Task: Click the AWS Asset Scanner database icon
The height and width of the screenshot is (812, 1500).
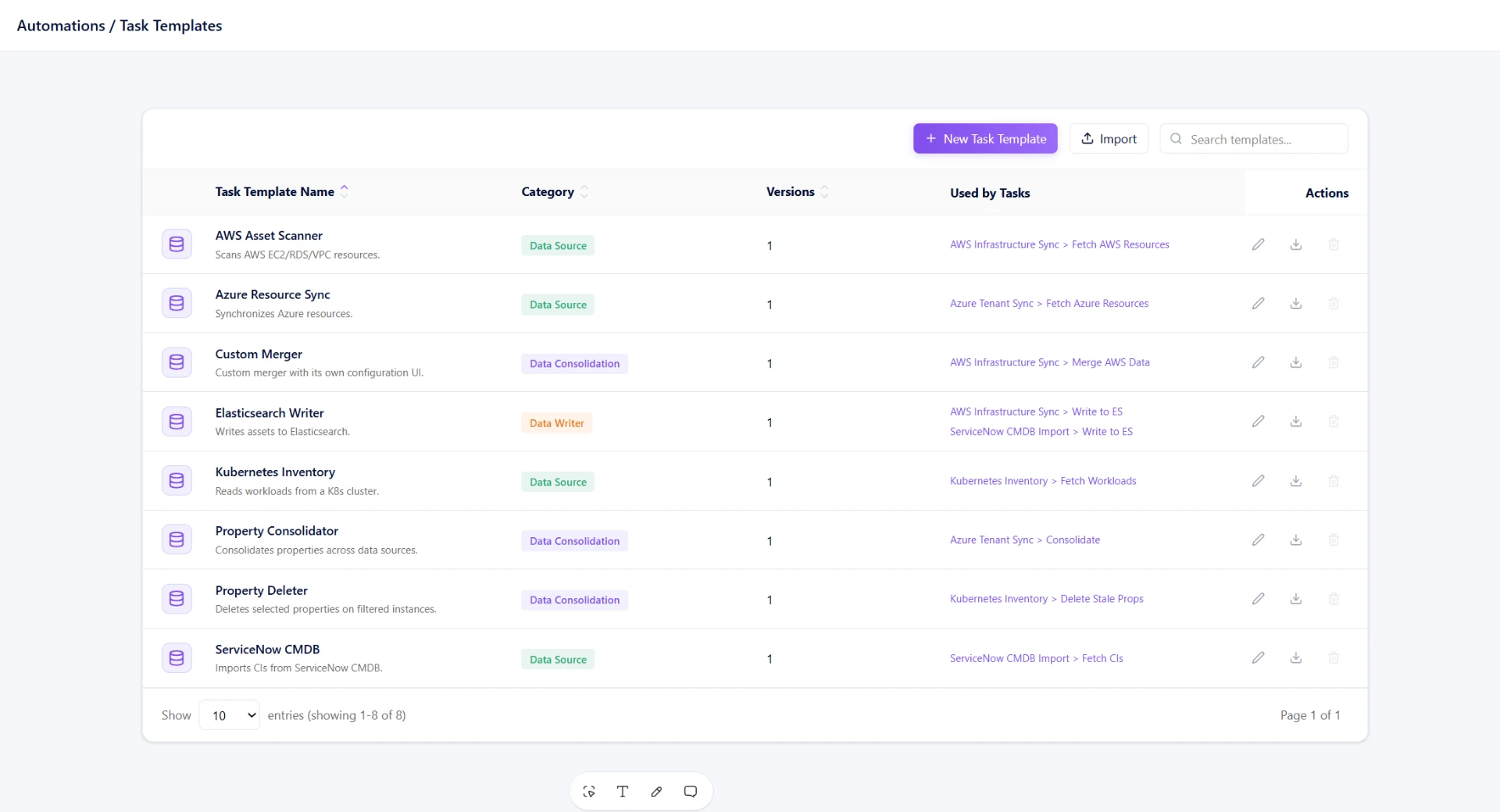Action: 177,244
